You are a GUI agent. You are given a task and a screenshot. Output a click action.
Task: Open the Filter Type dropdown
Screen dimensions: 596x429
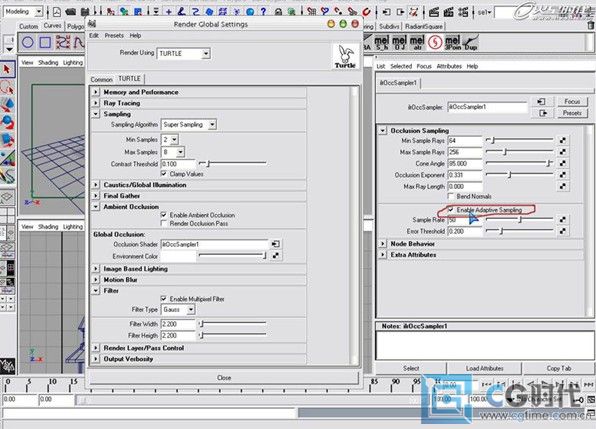(x=178, y=310)
